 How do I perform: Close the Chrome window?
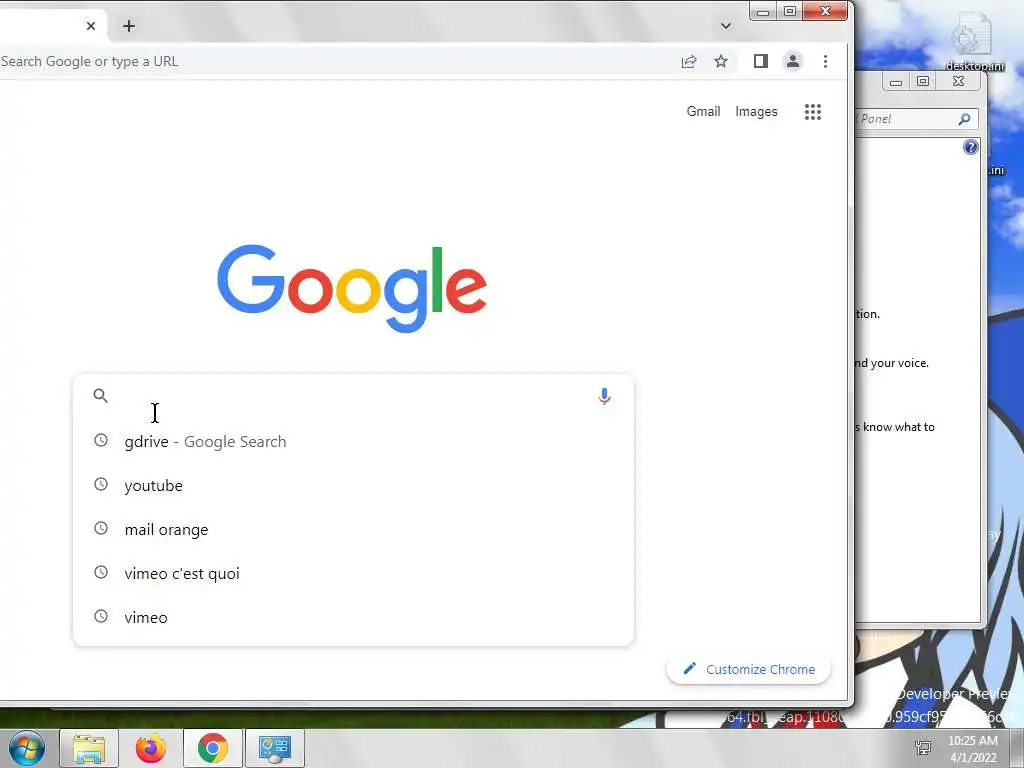(x=825, y=11)
